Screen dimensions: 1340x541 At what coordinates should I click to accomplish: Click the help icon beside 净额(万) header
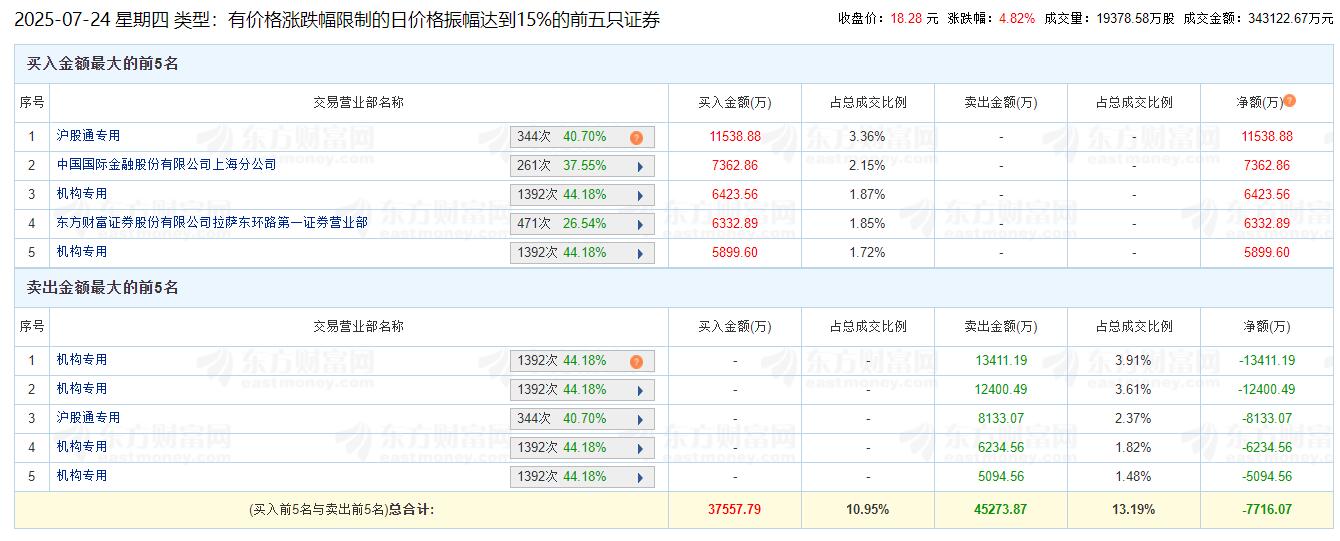[x=1290, y=101]
